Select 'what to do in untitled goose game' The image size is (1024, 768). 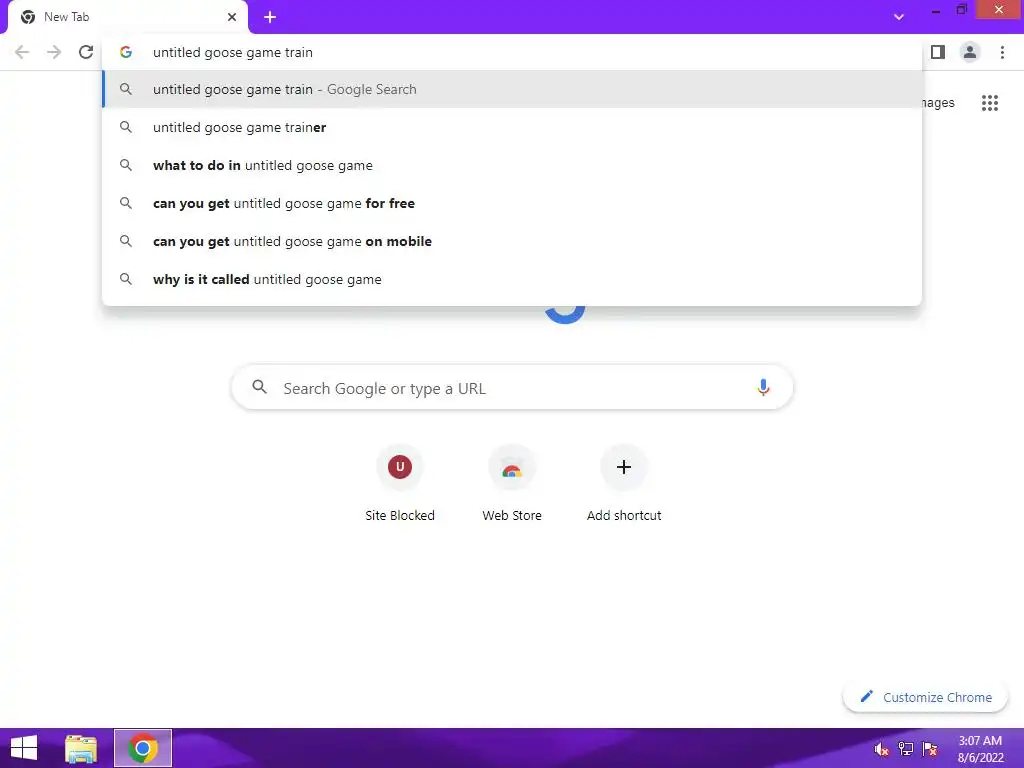tap(512, 165)
